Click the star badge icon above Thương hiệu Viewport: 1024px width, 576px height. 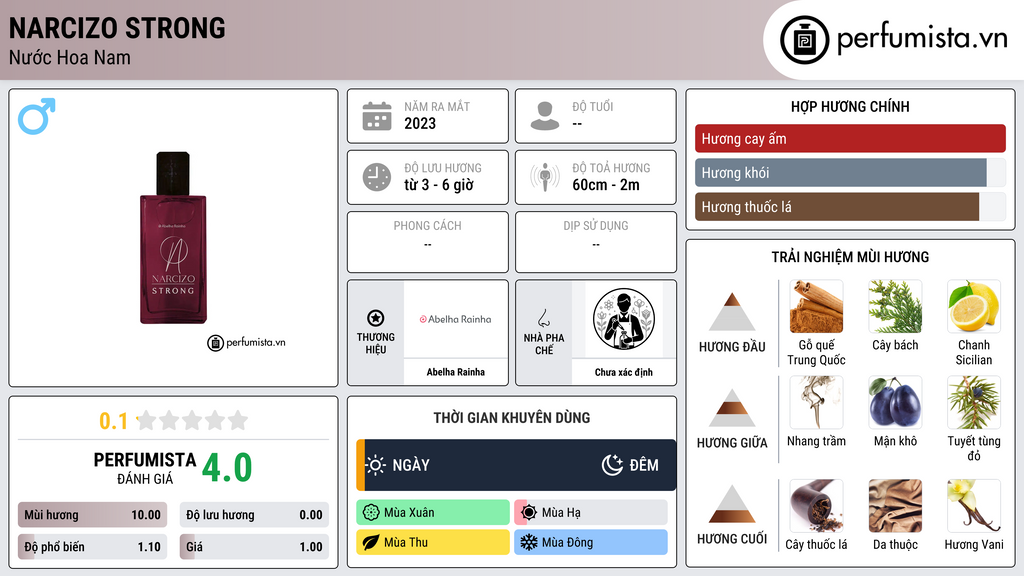tap(376, 318)
